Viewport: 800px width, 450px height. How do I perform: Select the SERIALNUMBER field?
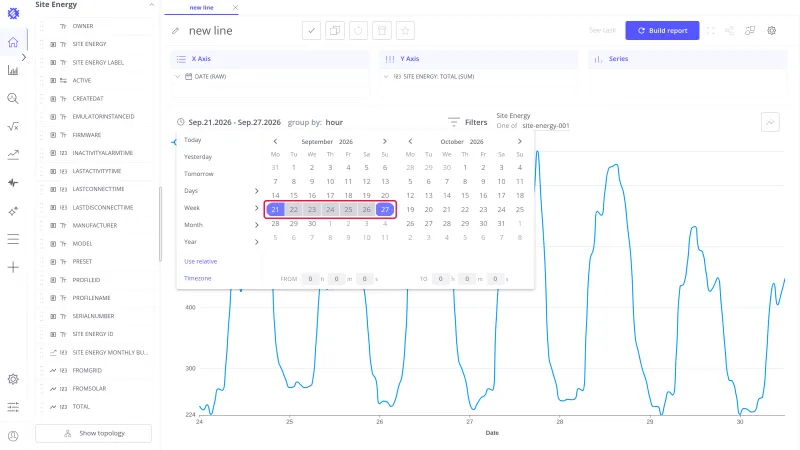pos(93,316)
